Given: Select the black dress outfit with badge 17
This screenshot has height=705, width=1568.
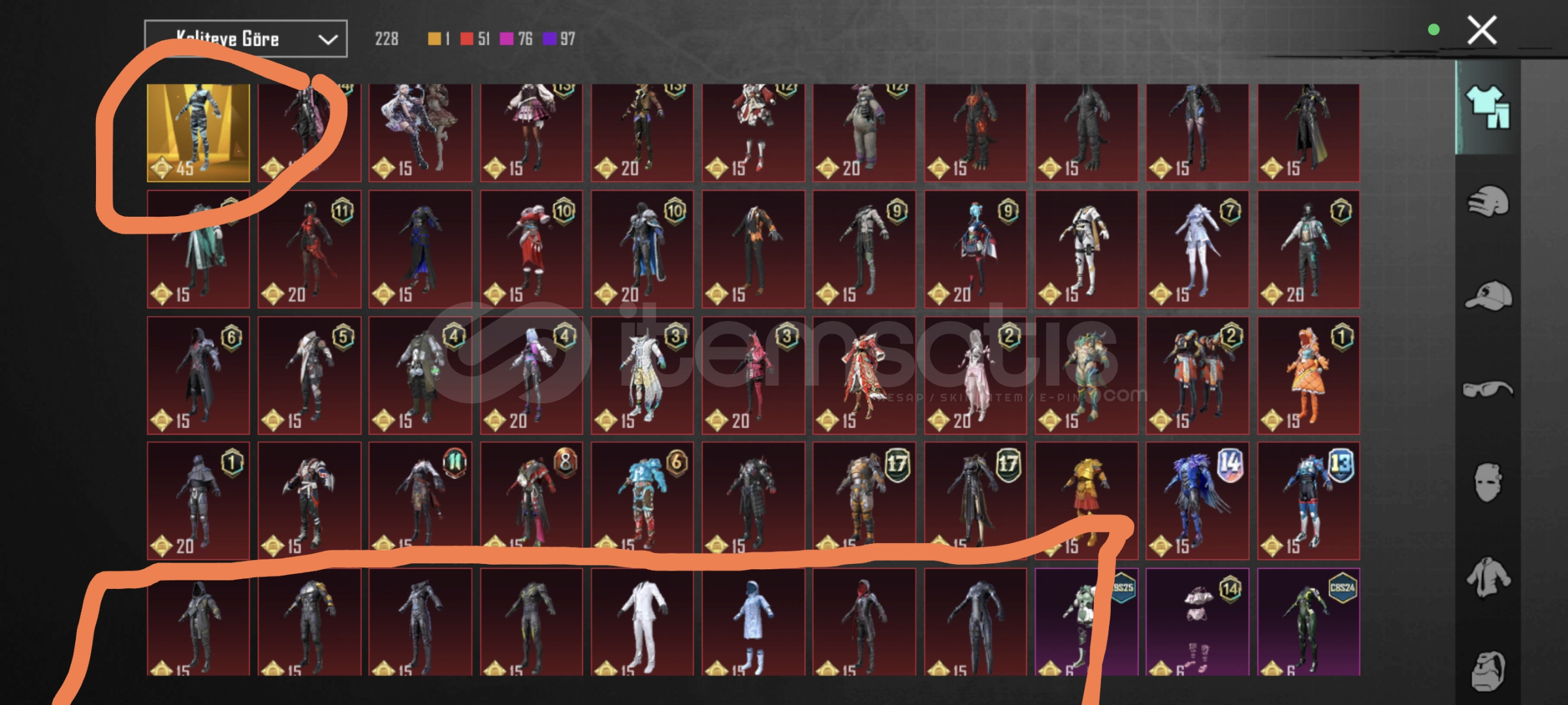Looking at the screenshot, I should [x=975, y=501].
